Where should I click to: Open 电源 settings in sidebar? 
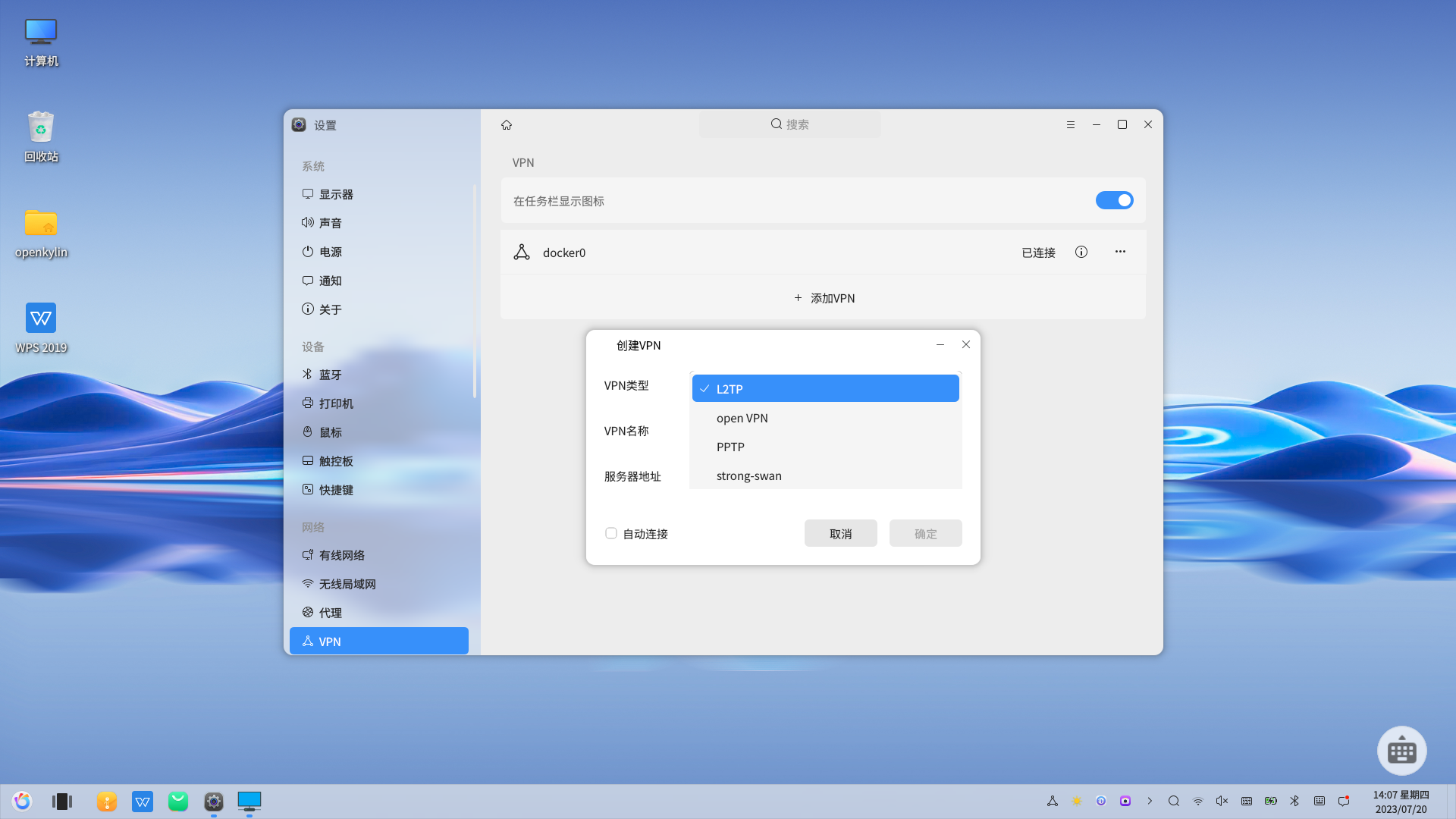click(x=379, y=252)
